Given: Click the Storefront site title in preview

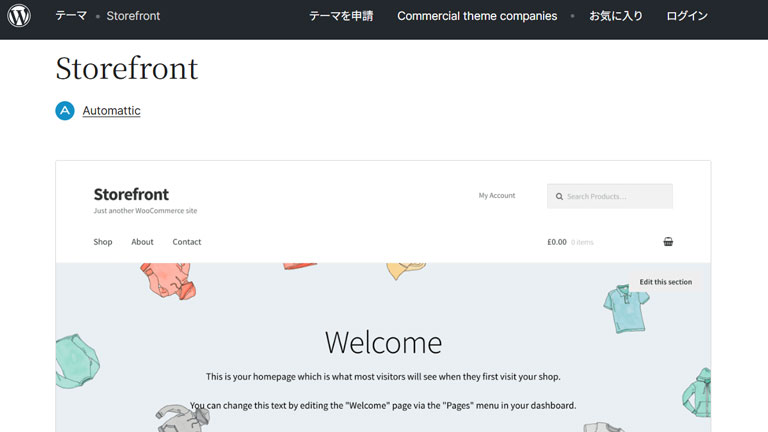Looking at the screenshot, I should click(131, 194).
